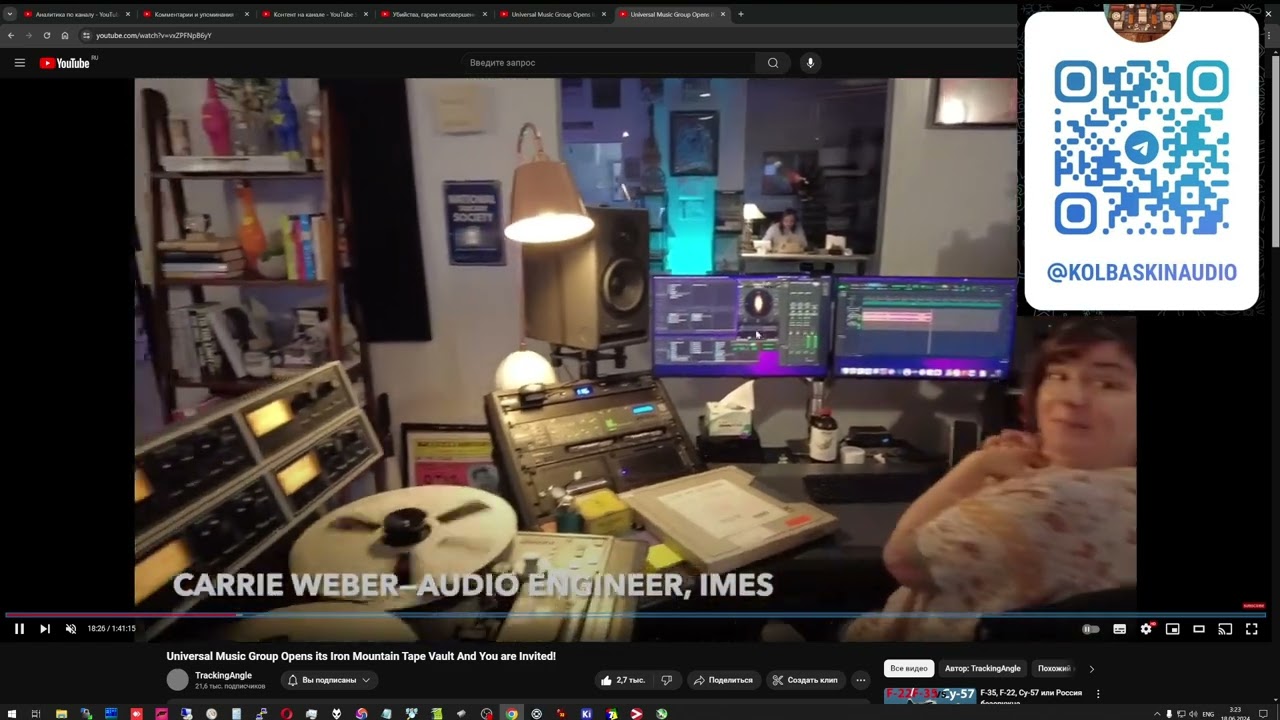Select the Похожий filter chip

pyautogui.click(x=1054, y=668)
